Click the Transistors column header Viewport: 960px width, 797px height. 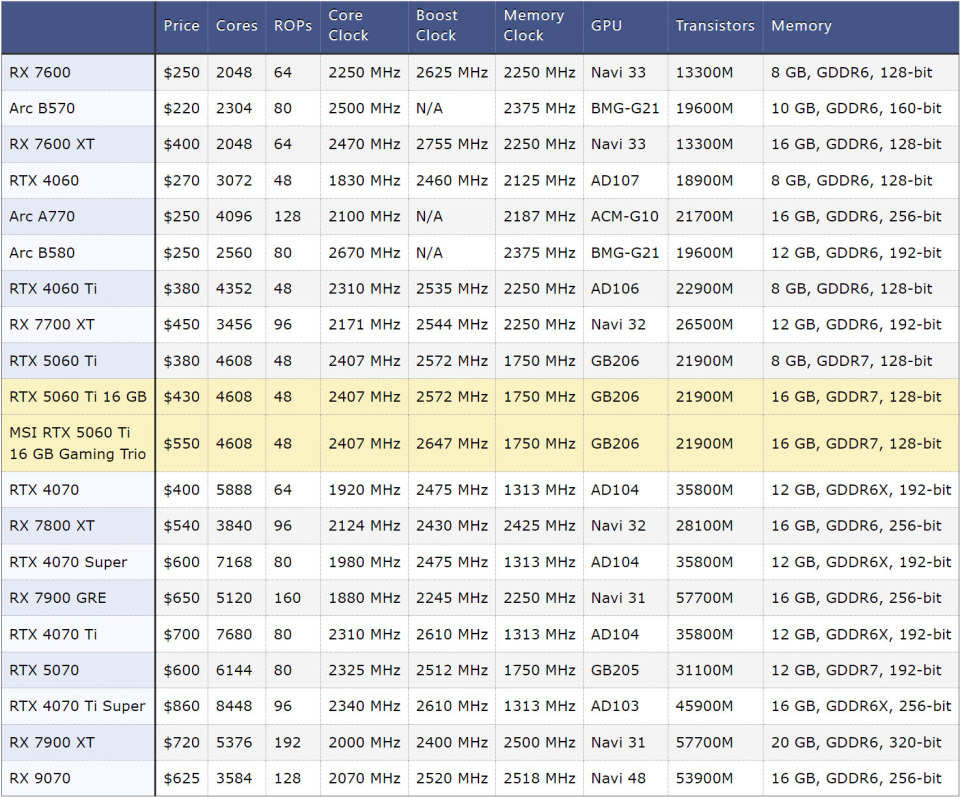tap(714, 26)
